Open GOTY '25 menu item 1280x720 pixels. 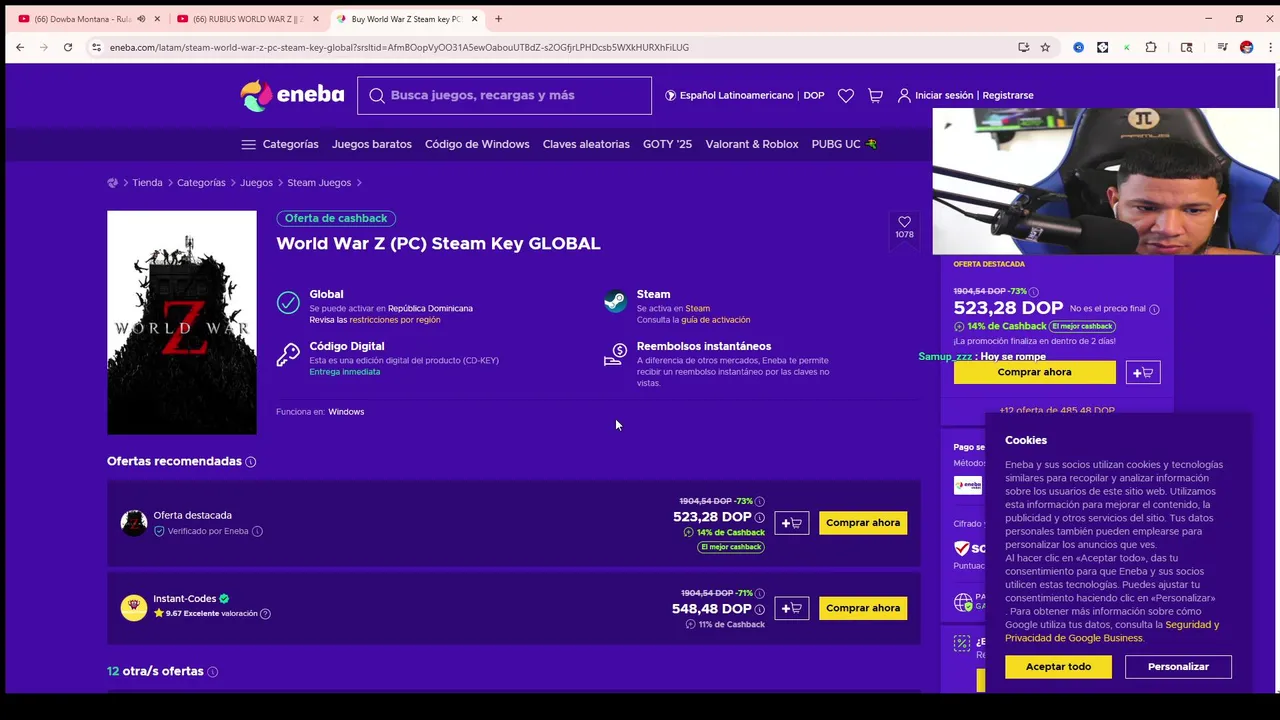(x=667, y=144)
